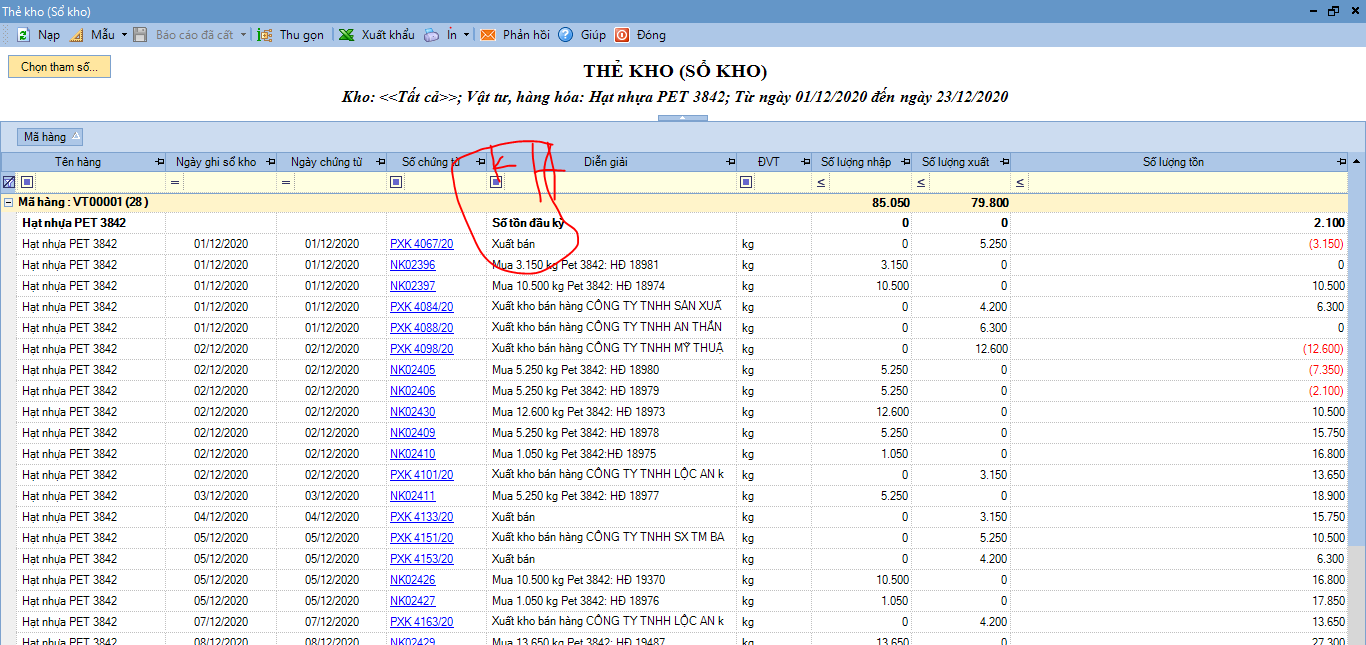1366x645 pixels.
Task: Open voucher link PXK 4067/20
Action: [421, 244]
